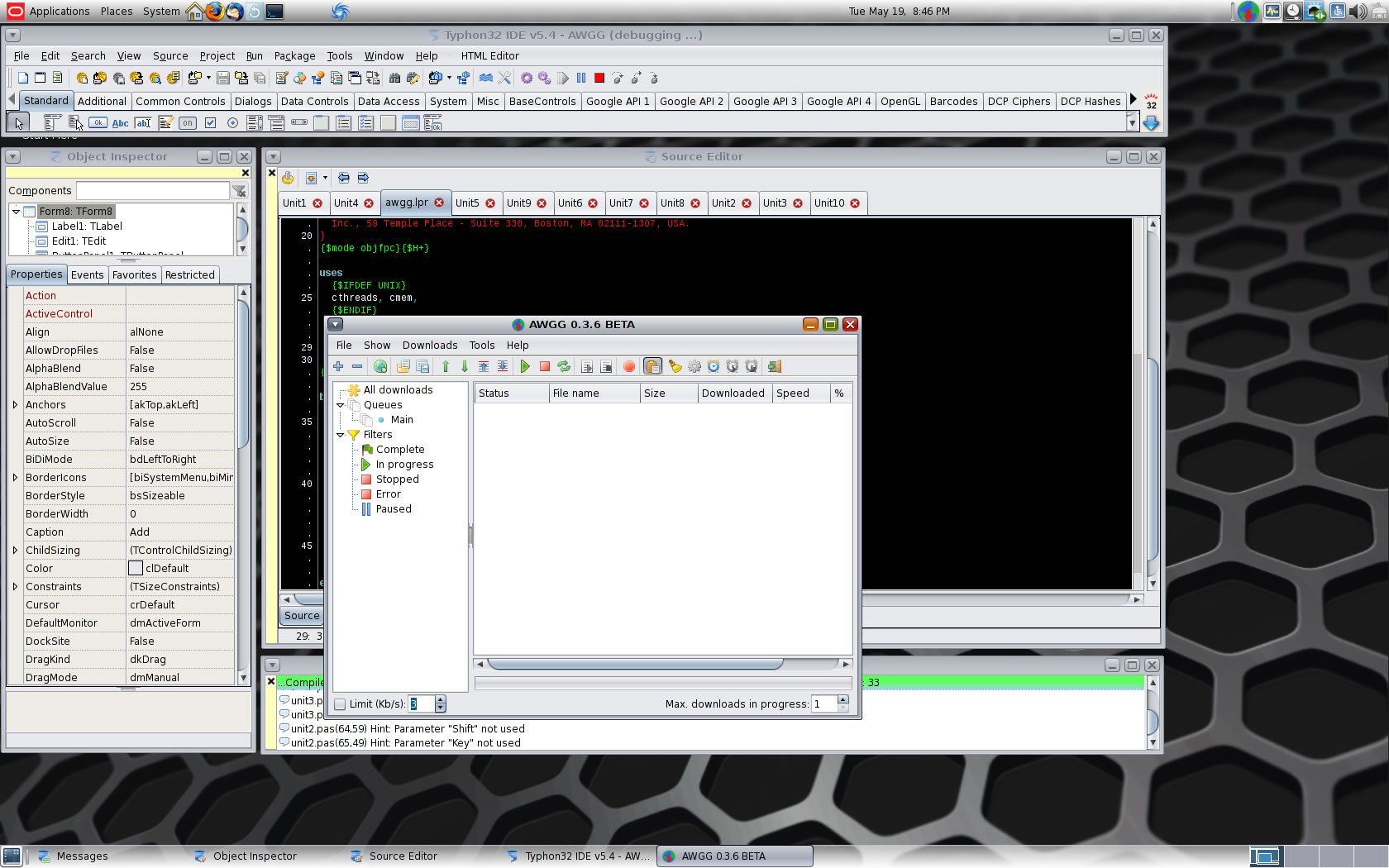Switch to Object Inspector in taskbar
The width and height of the screenshot is (1389, 868).
click(255, 856)
